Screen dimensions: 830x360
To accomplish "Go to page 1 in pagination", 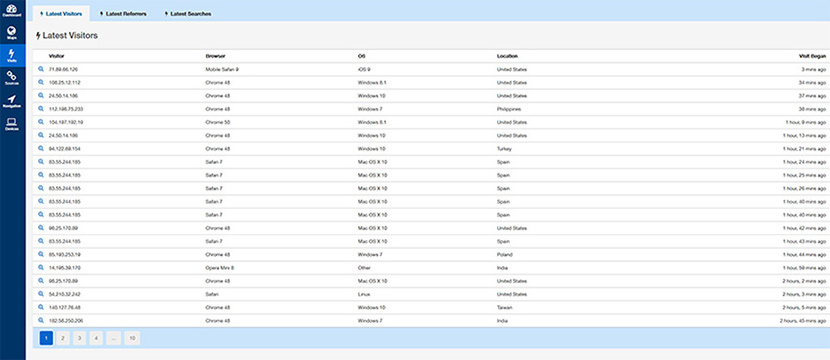I will pos(46,338).
